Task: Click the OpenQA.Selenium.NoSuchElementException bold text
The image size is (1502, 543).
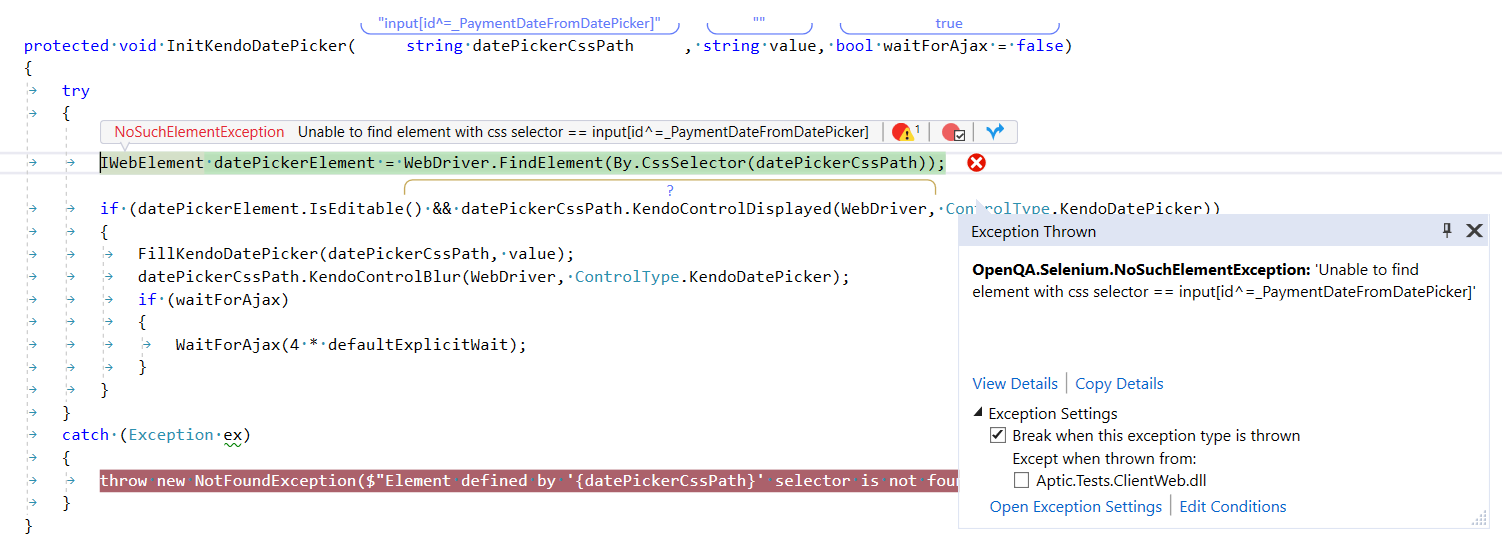Action: [x=1141, y=270]
